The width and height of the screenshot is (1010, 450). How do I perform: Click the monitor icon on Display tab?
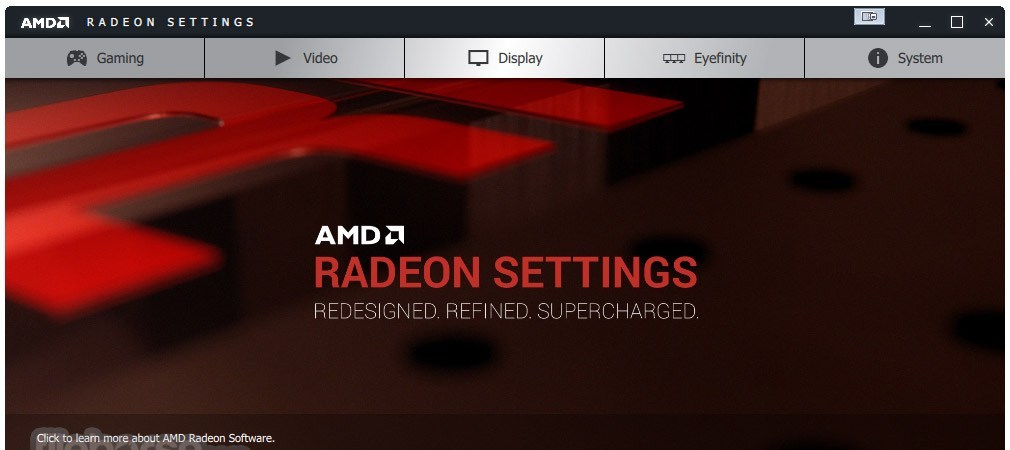tap(478, 58)
